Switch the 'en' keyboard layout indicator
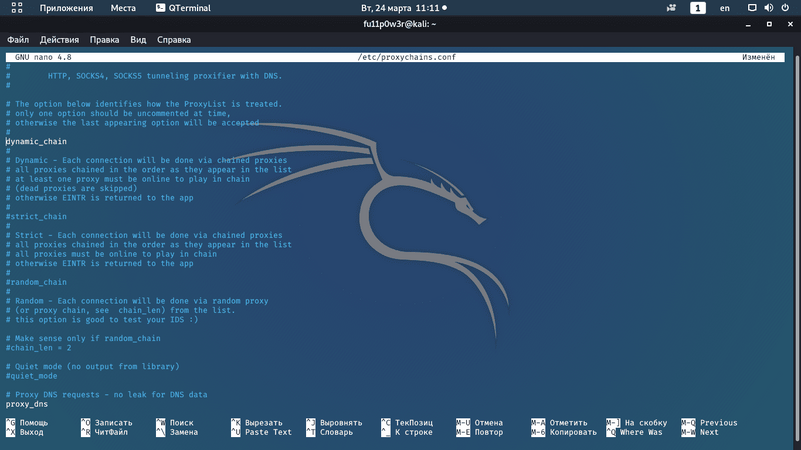801x450 pixels. point(725,8)
